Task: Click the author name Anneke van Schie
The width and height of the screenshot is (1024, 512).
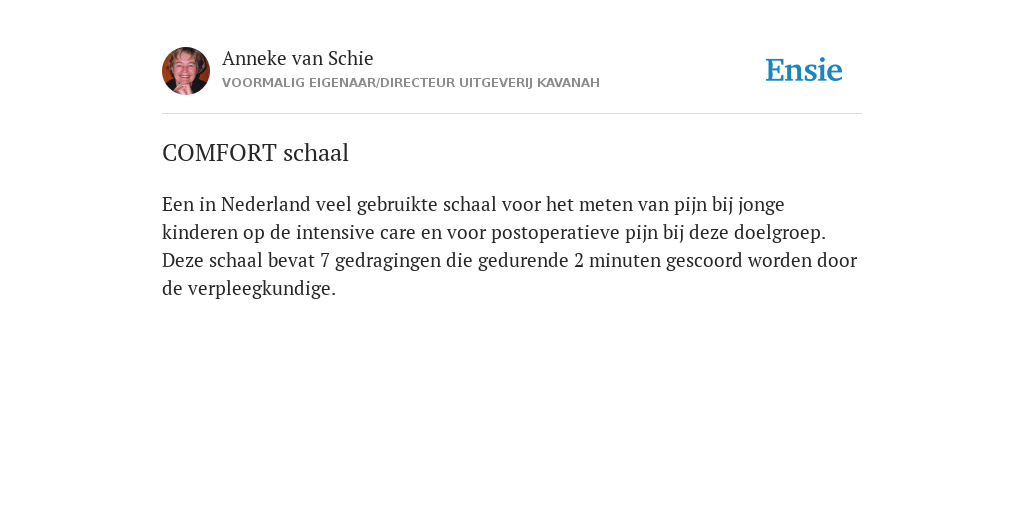Action: [298, 59]
